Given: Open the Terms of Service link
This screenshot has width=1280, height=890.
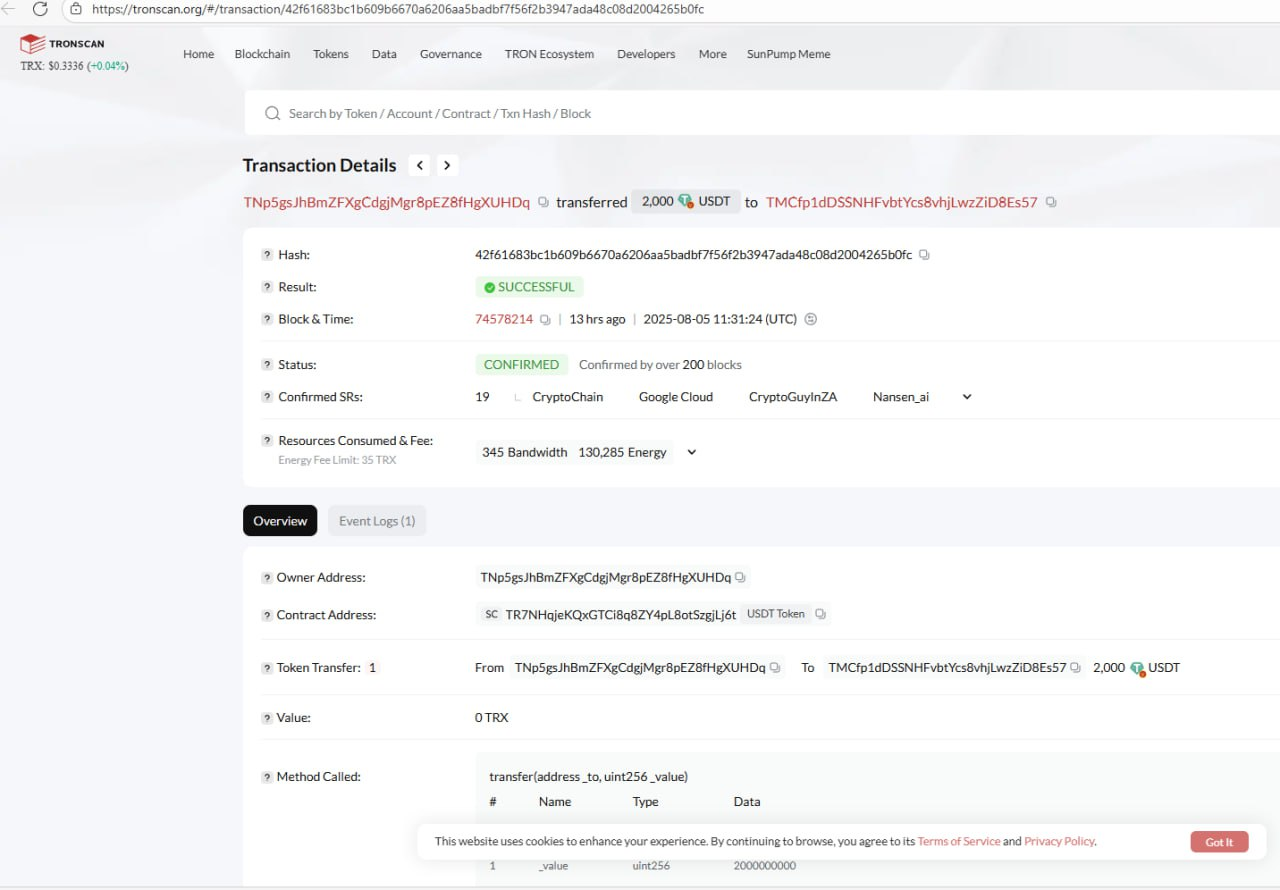Looking at the screenshot, I should pos(959,841).
